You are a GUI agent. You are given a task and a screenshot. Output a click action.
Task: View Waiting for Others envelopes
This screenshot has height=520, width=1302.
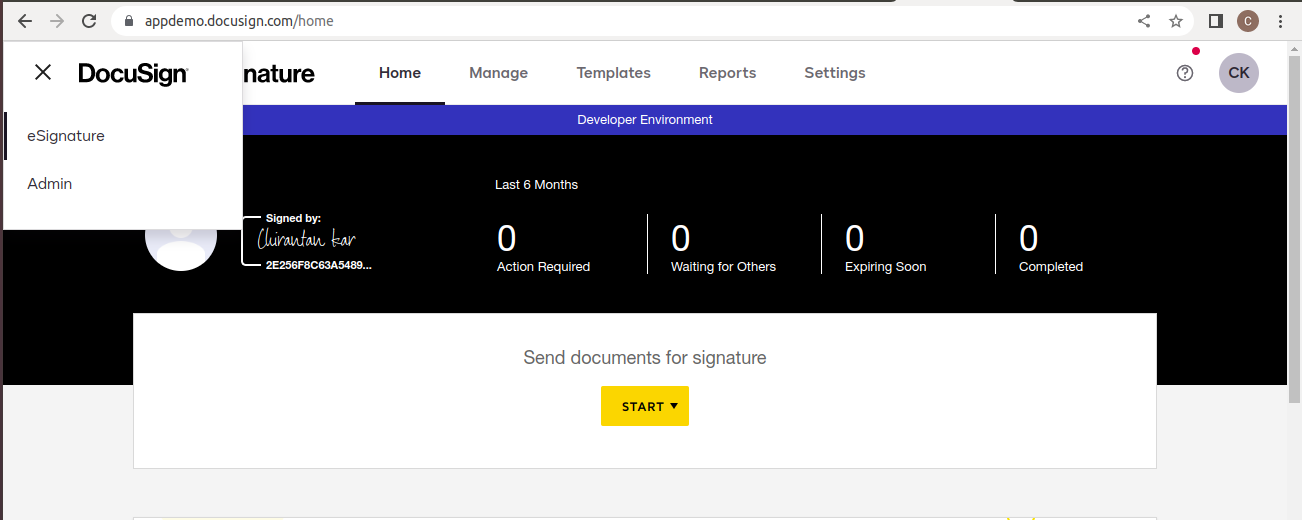[x=723, y=247]
